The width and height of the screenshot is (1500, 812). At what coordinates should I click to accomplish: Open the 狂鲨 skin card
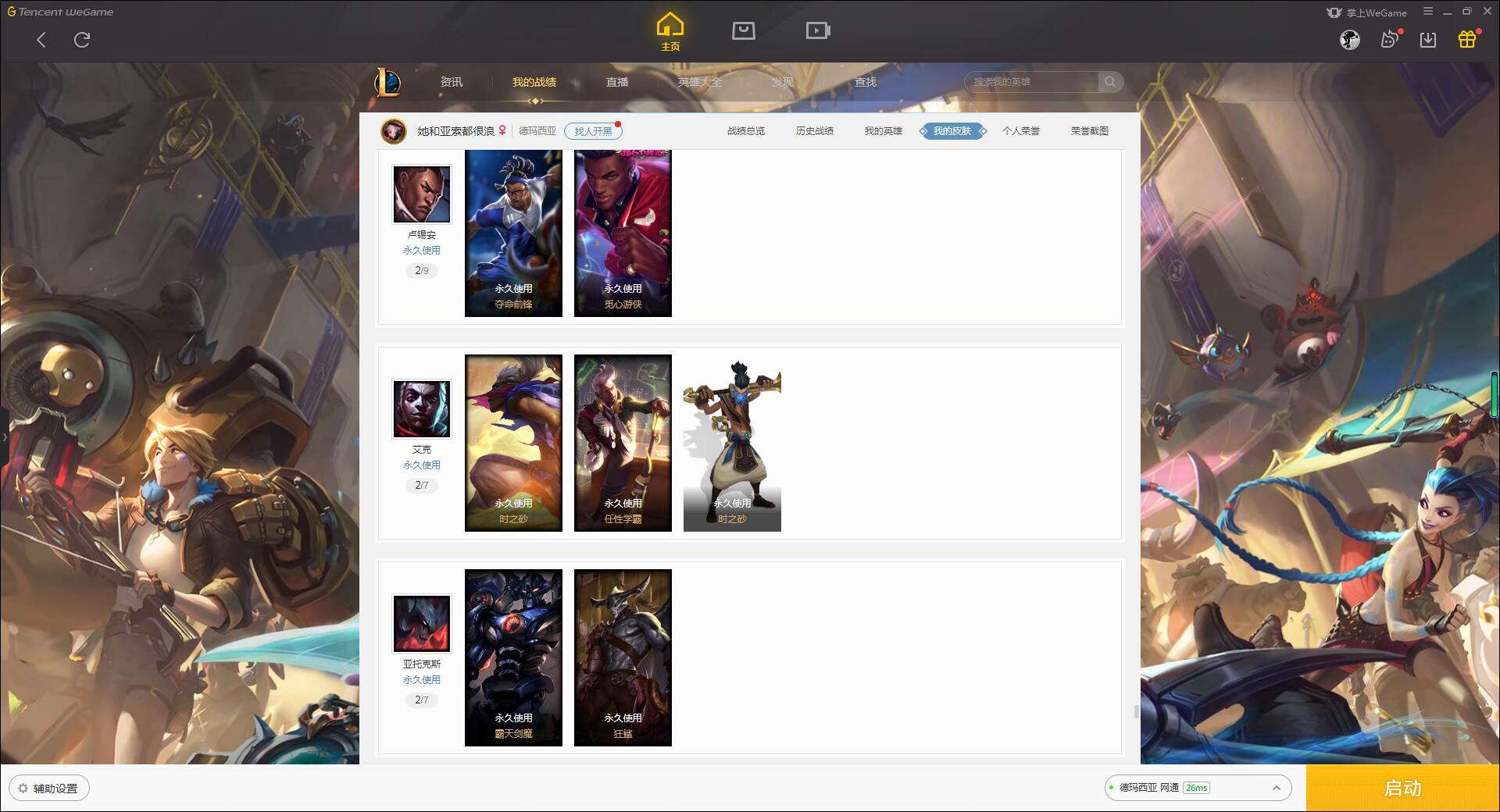[x=623, y=657]
